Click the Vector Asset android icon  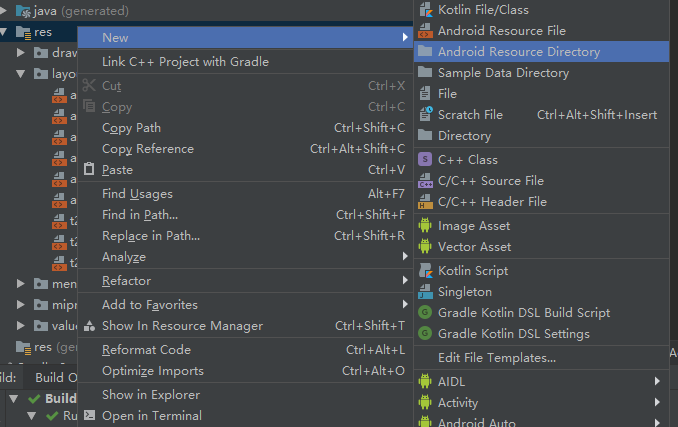click(x=425, y=246)
